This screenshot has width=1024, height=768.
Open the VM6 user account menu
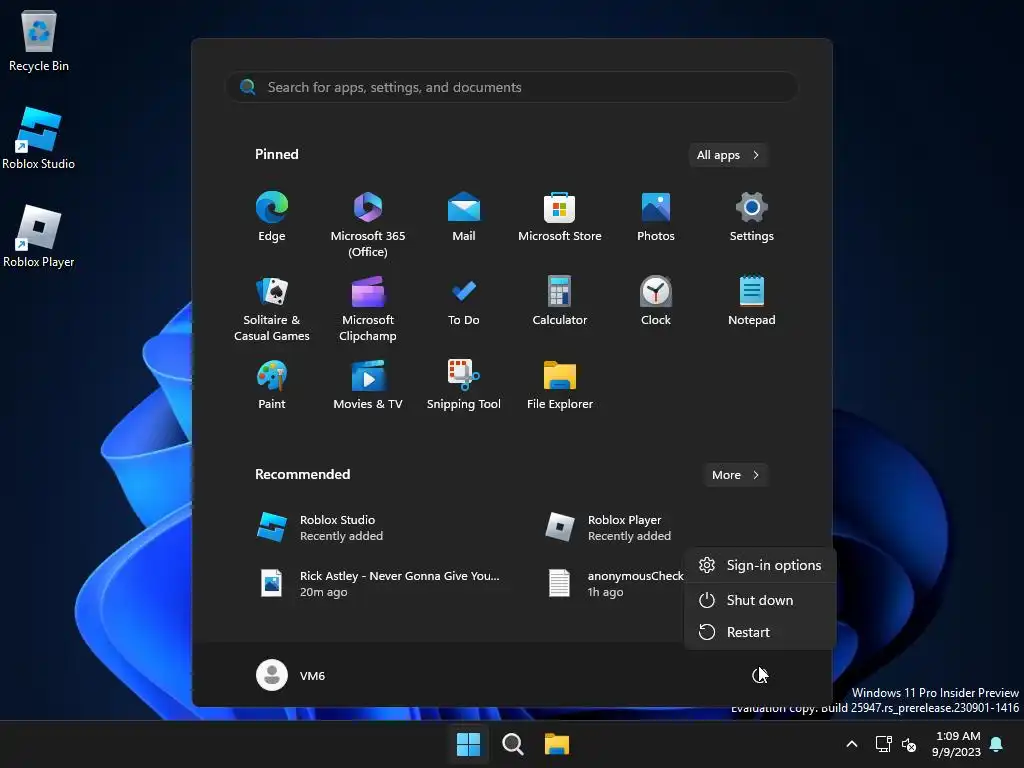pyautogui.click(x=291, y=675)
